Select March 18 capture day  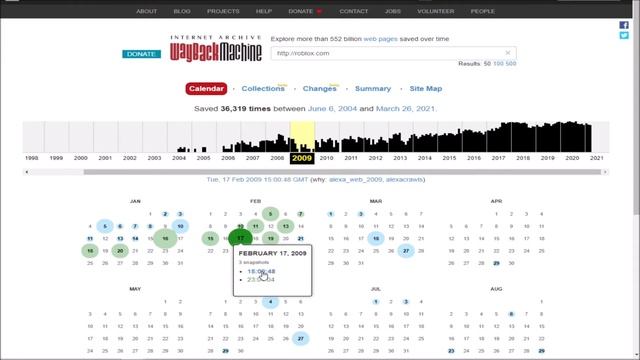point(376,238)
